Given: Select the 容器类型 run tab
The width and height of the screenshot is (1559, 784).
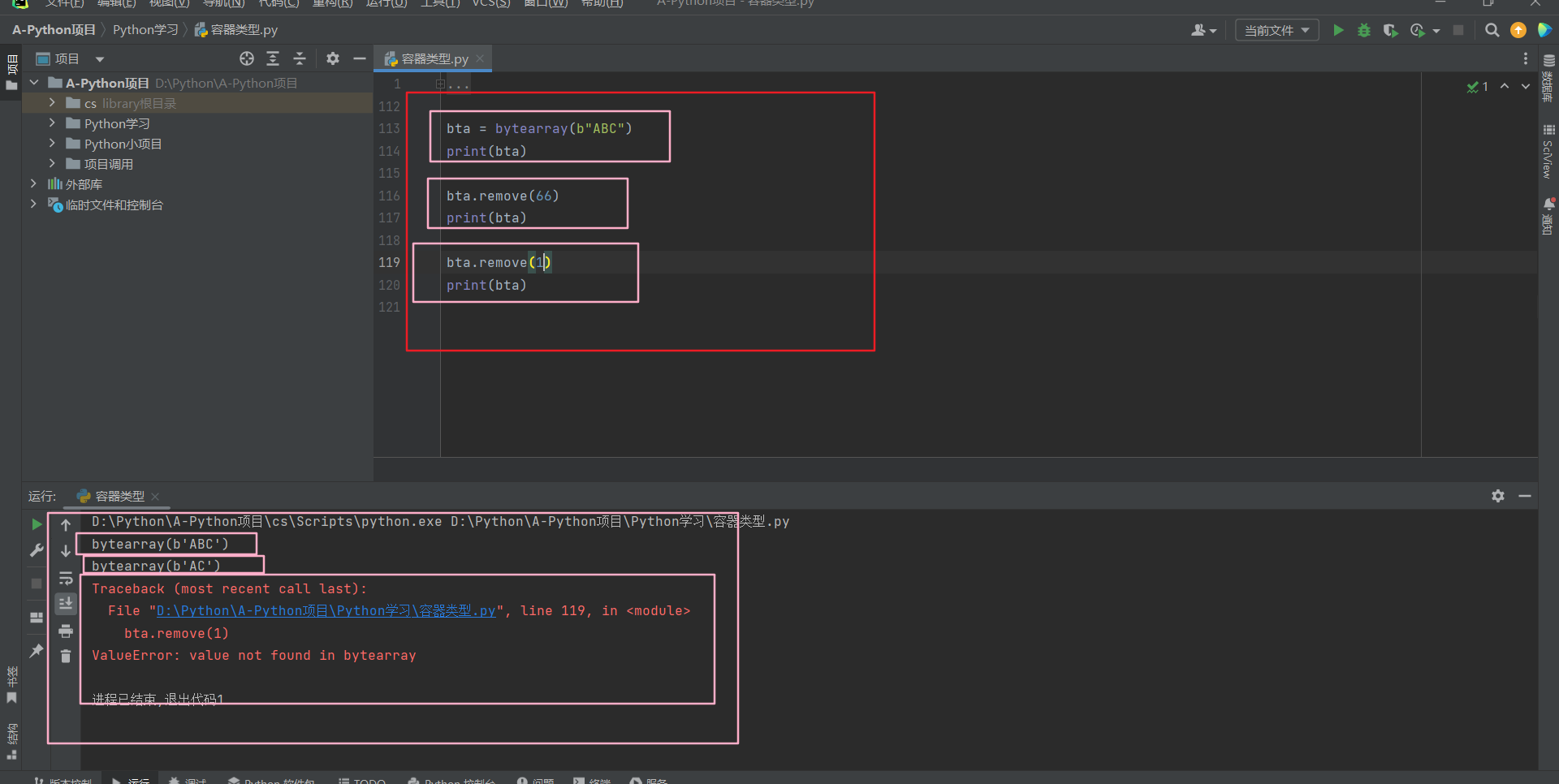Looking at the screenshot, I should point(119,496).
